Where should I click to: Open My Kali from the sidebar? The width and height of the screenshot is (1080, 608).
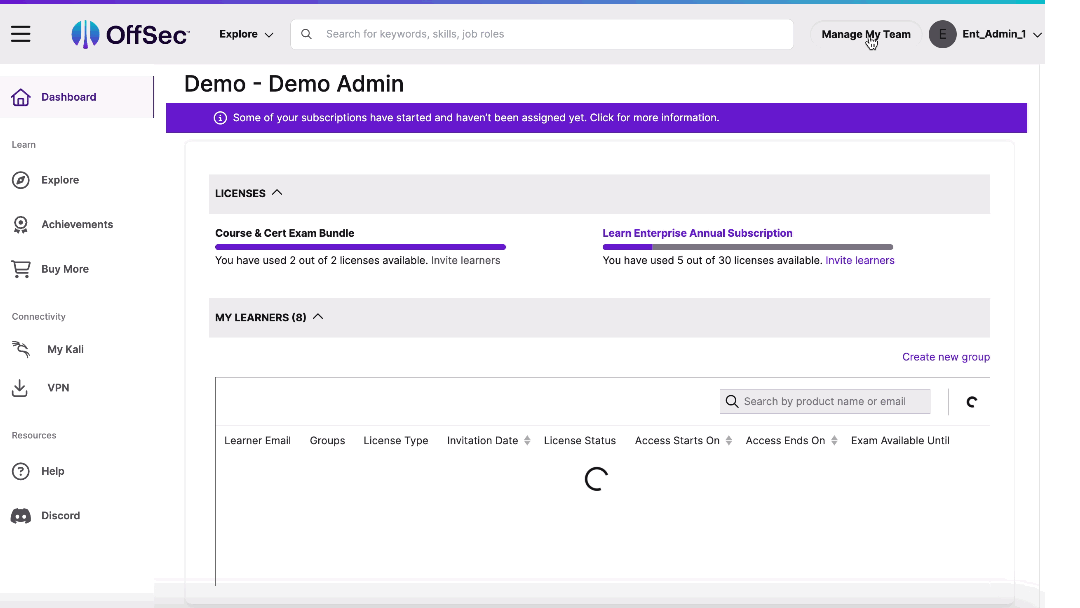pyautogui.click(x=64, y=349)
